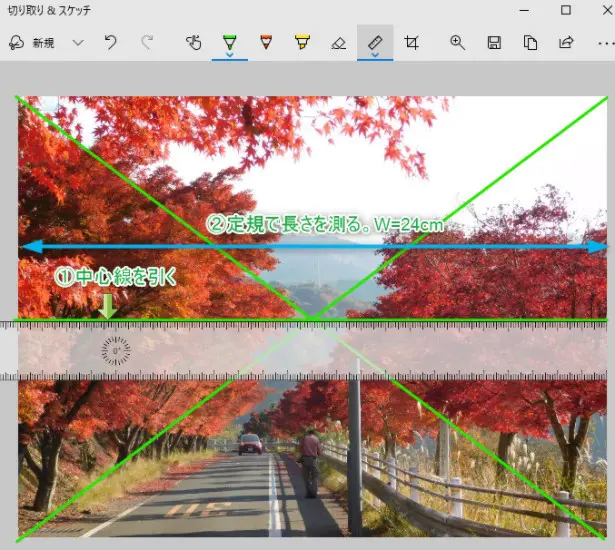Open the dropdown arrow next to 新規
The image size is (615, 550).
pos(78,42)
